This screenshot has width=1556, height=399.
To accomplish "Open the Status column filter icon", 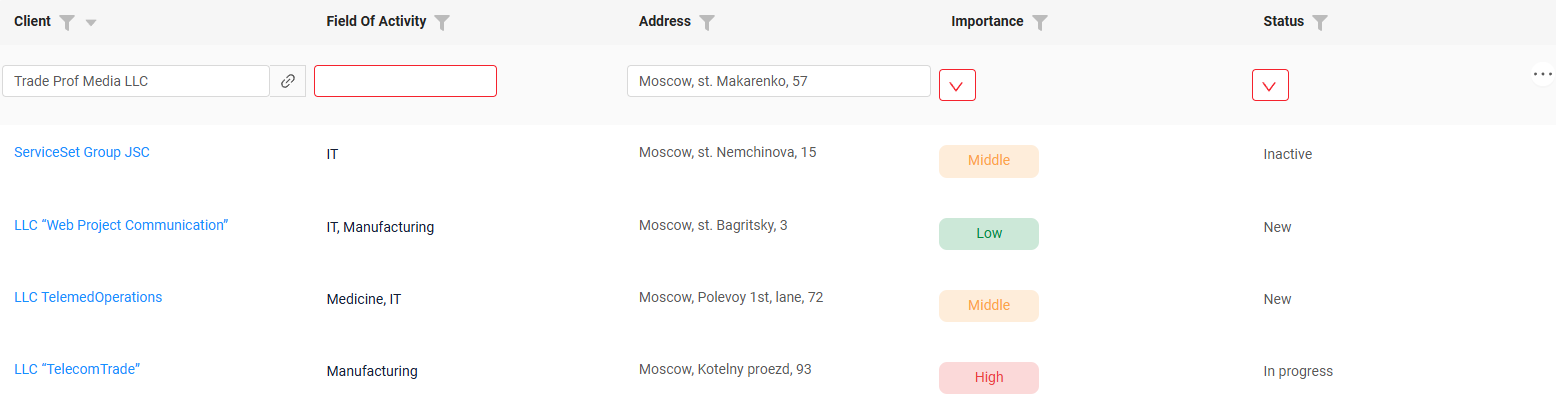I will point(1320,22).
